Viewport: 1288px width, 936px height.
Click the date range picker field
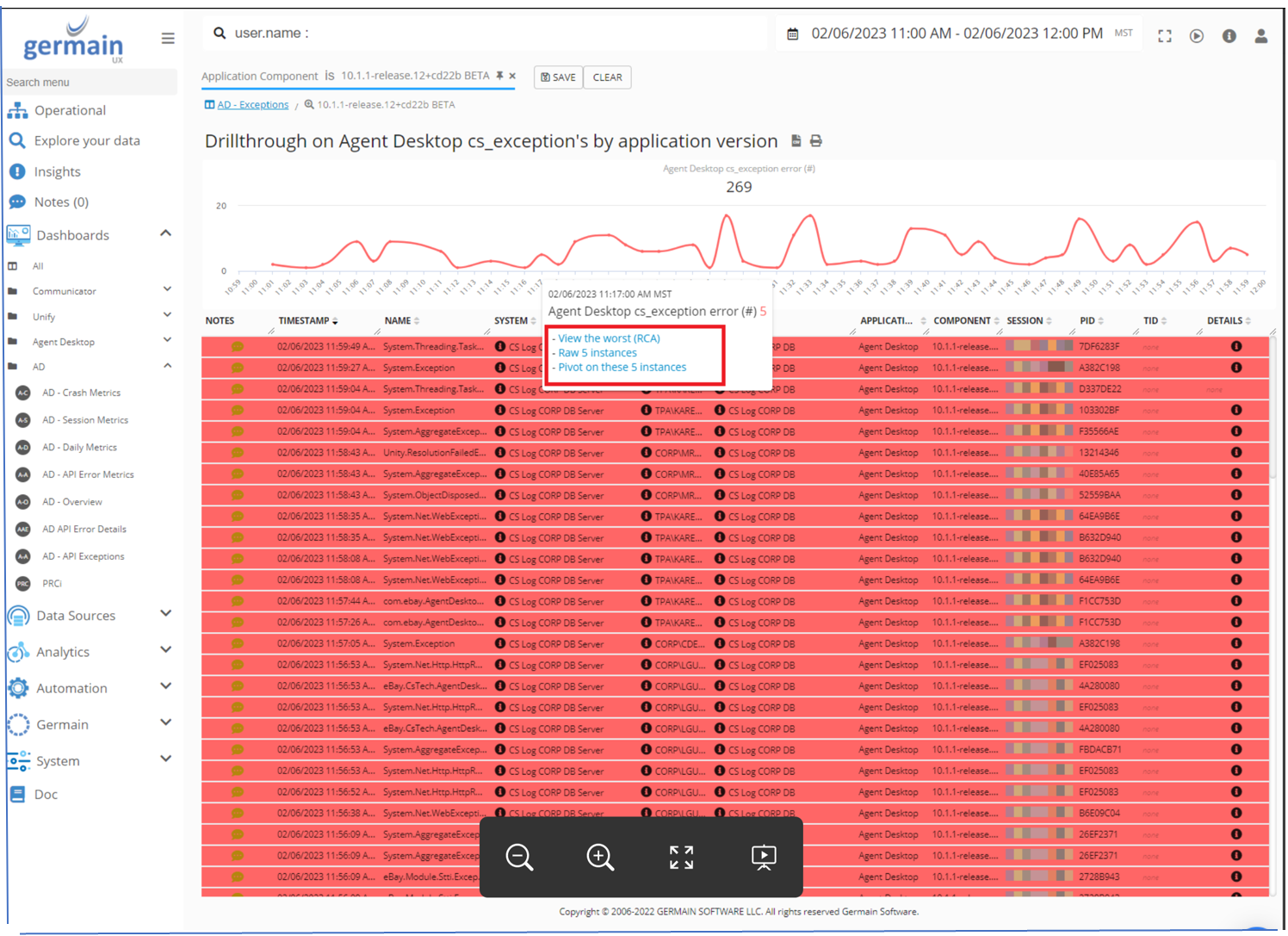point(956,34)
